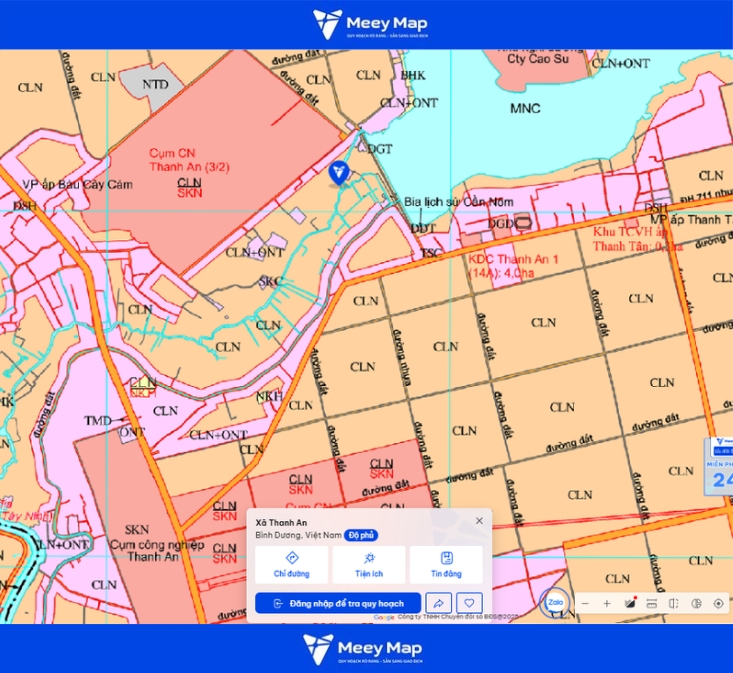Zoom out the map with minus icon
Viewport: 733px width, 673px height.
[585, 603]
